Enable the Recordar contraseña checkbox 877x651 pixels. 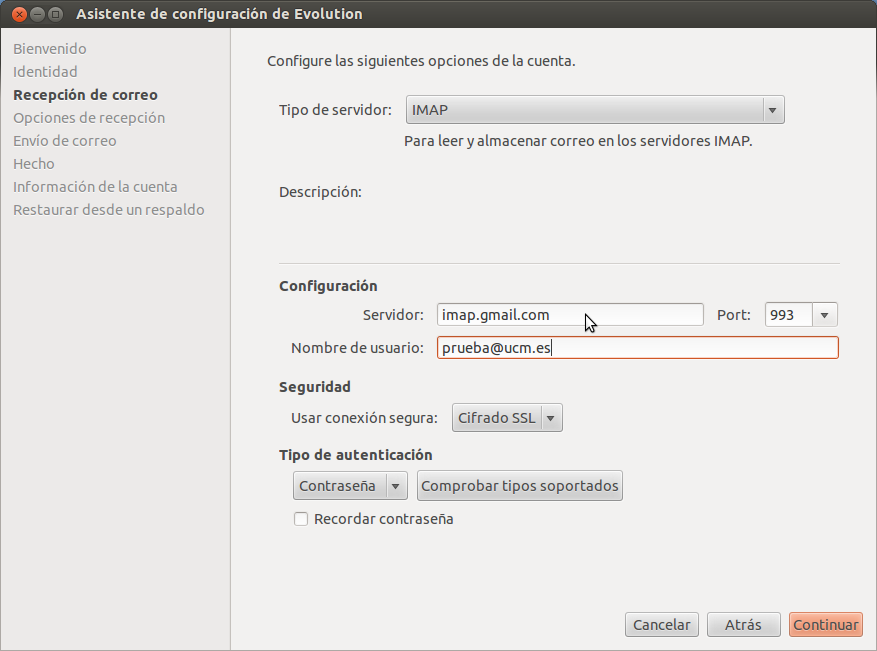(301, 519)
